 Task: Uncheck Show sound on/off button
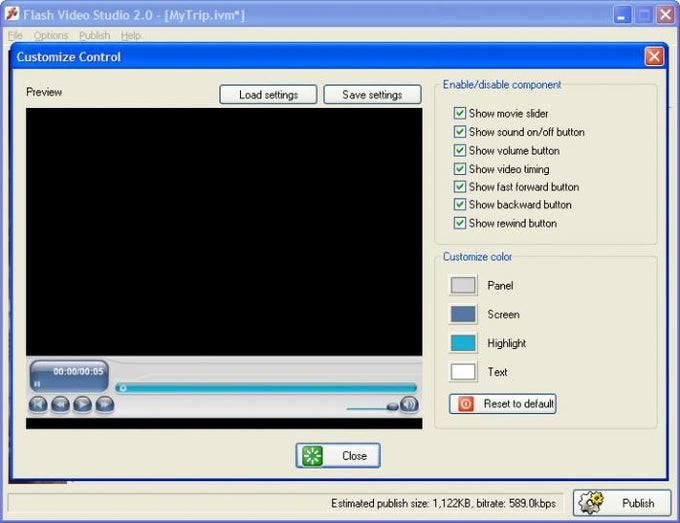(x=460, y=132)
